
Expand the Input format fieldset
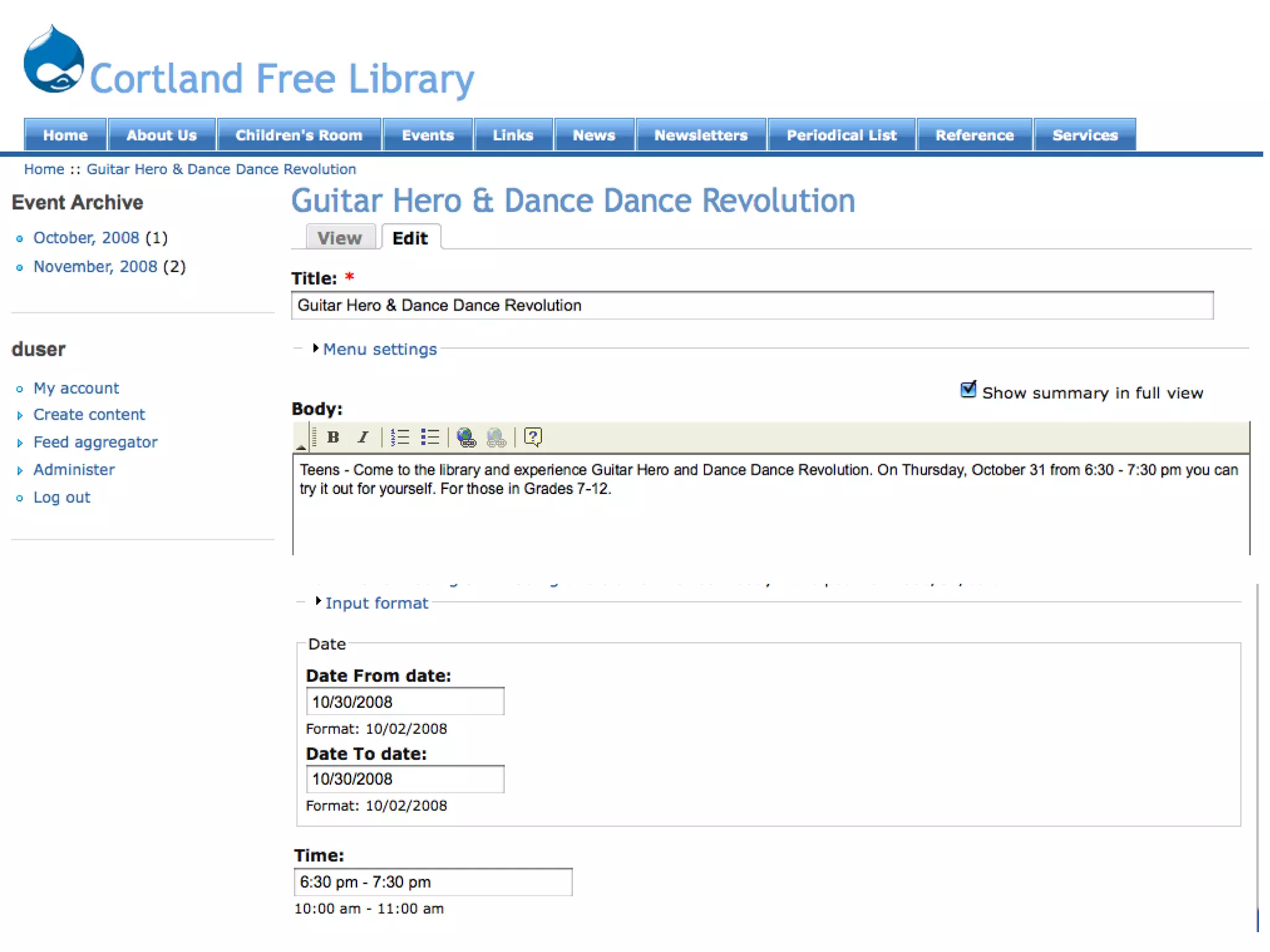(376, 603)
